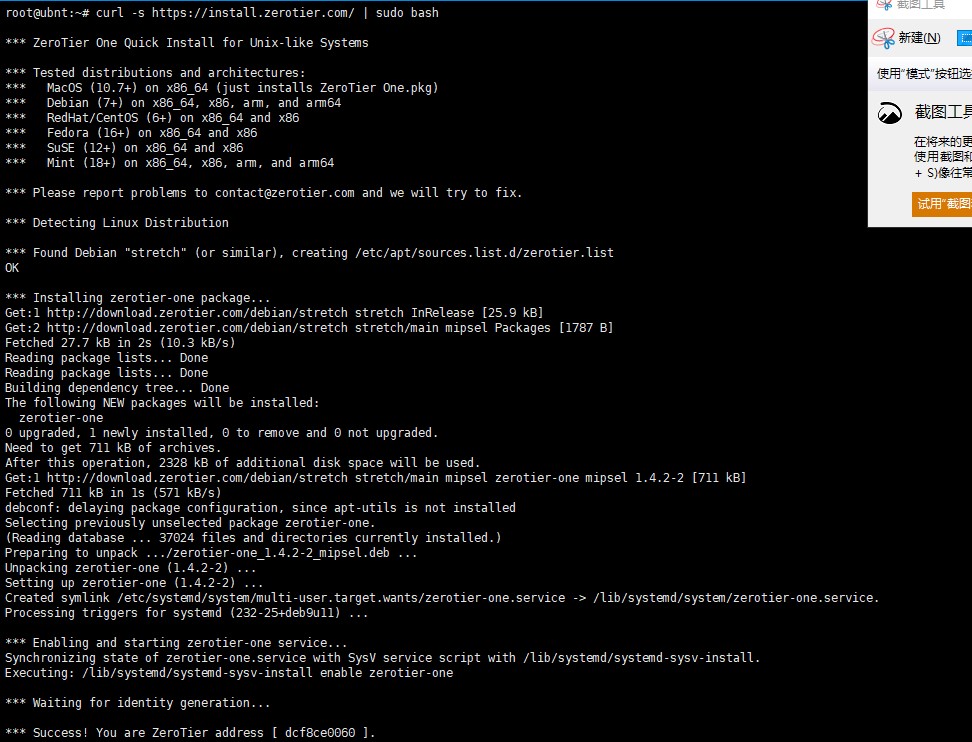Click the blue rectangular Mode snip icon
This screenshot has height=742, width=972.
pyautogui.click(x=965, y=38)
